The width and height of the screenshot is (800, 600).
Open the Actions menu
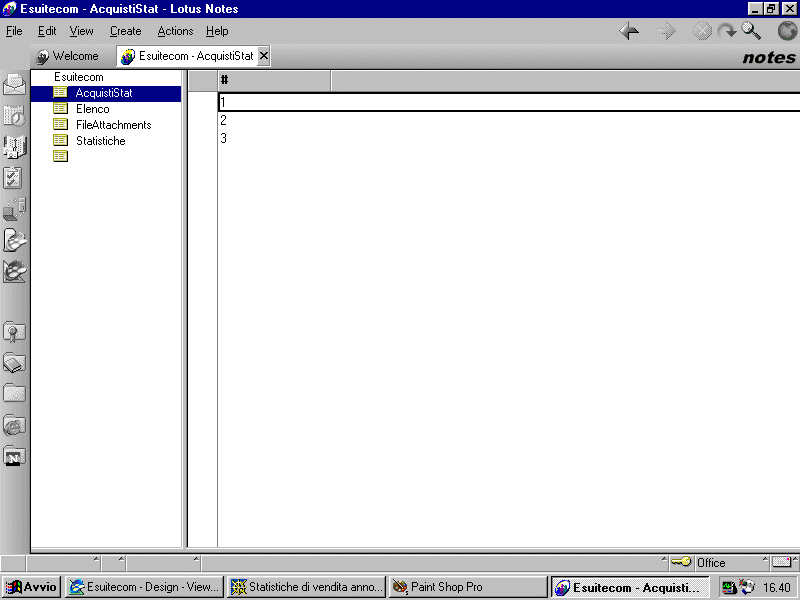coord(175,32)
